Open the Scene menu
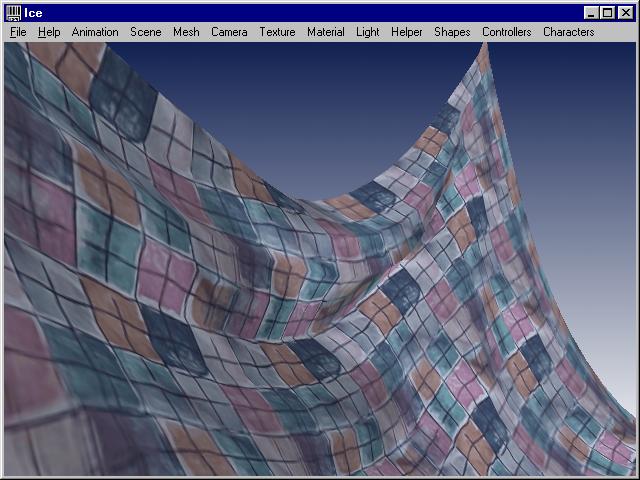This screenshot has height=480, width=640. [146, 32]
